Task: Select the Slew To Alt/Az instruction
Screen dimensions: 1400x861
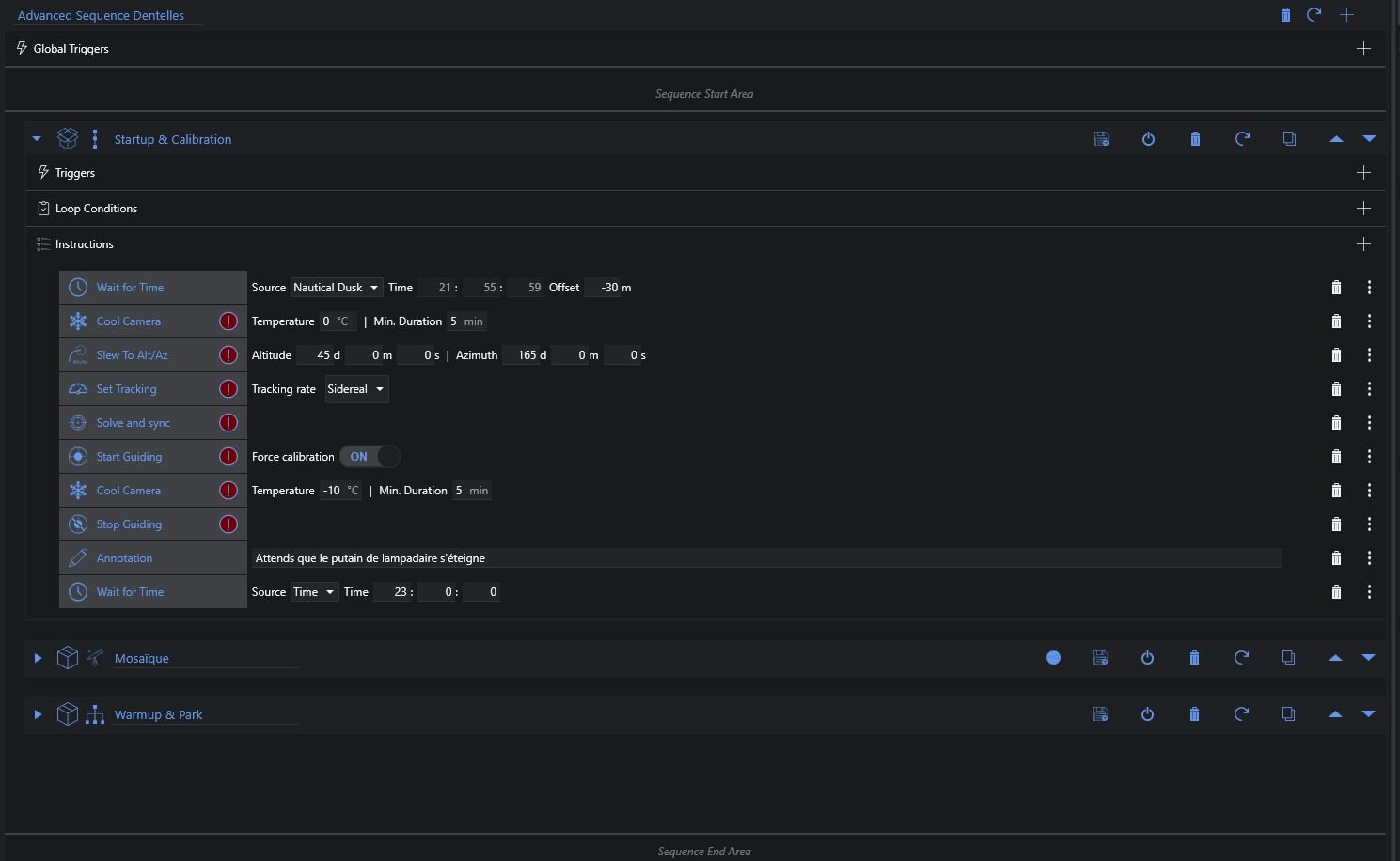Action: (153, 355)
